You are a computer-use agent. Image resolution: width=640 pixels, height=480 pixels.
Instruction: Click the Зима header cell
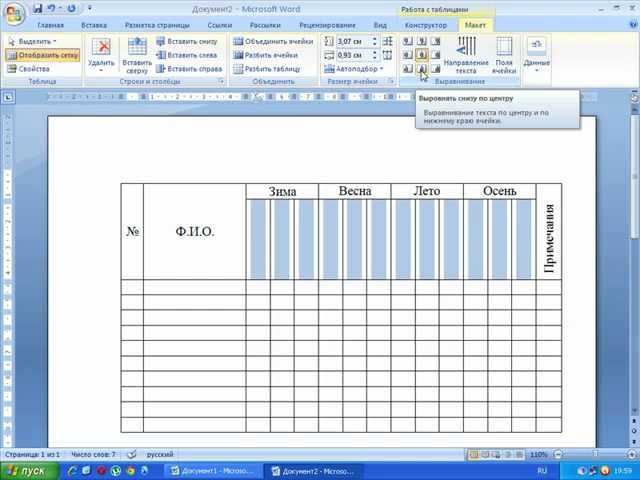[x=282, y=191]
